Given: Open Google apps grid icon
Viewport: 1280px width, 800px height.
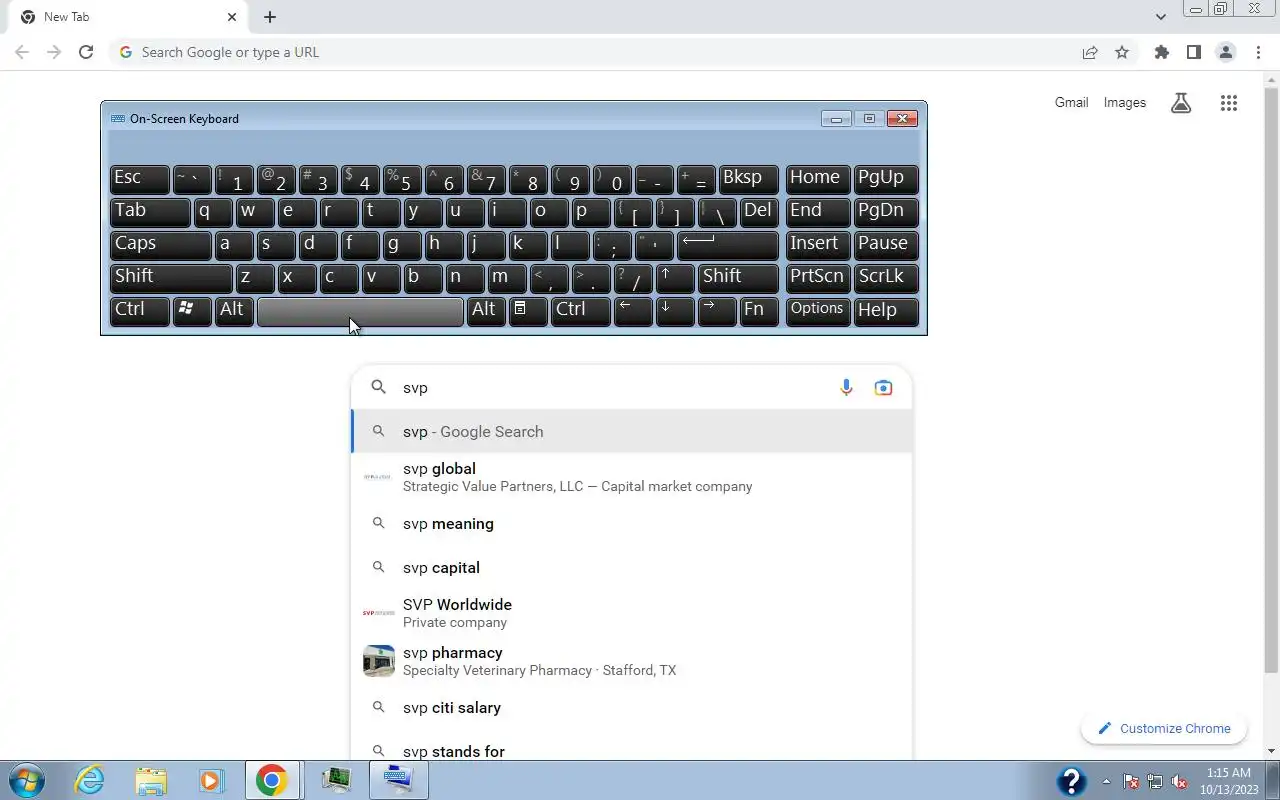Looking at the screenshot, I should [1229, 102].
